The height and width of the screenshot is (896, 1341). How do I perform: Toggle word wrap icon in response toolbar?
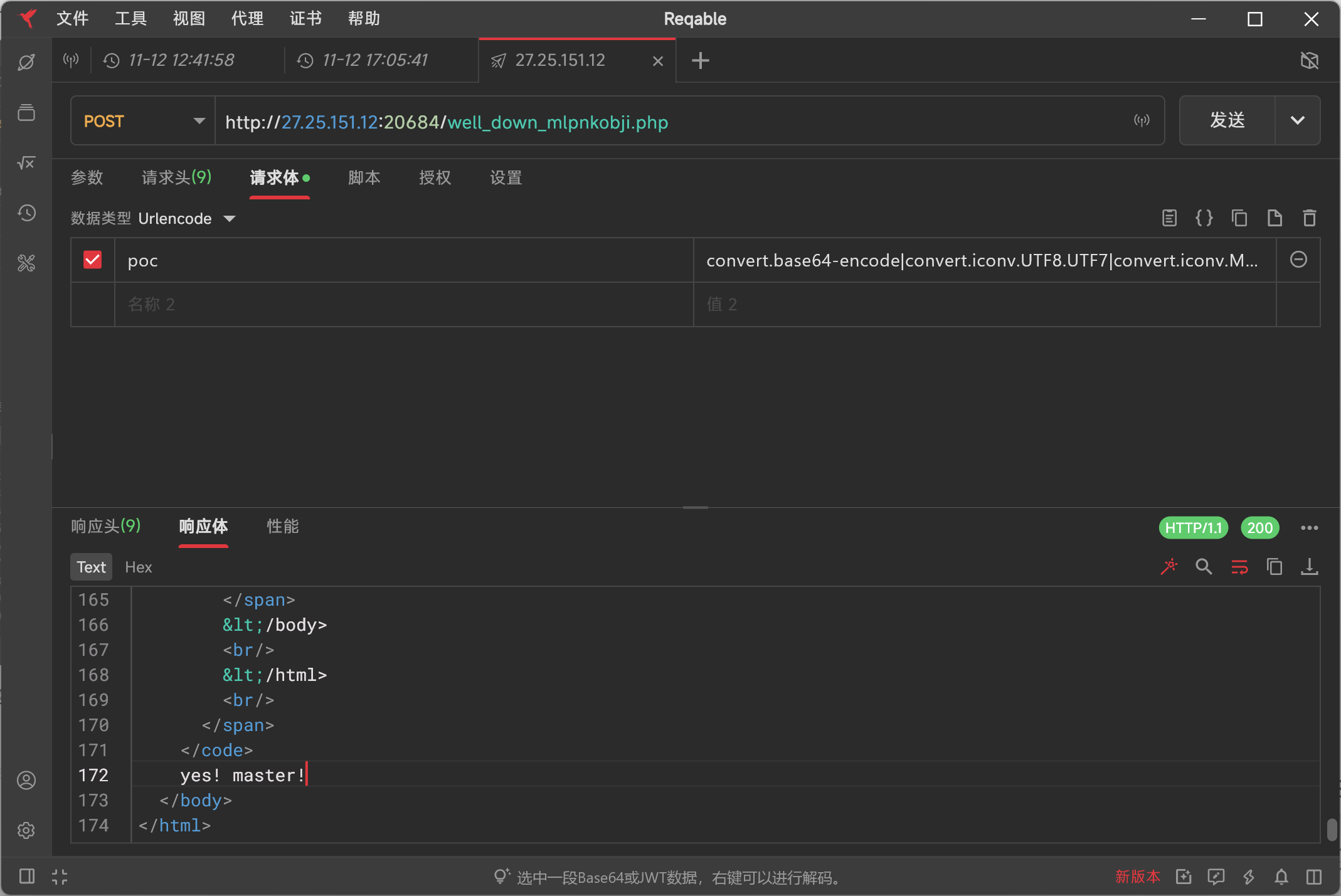point(1239,567)
